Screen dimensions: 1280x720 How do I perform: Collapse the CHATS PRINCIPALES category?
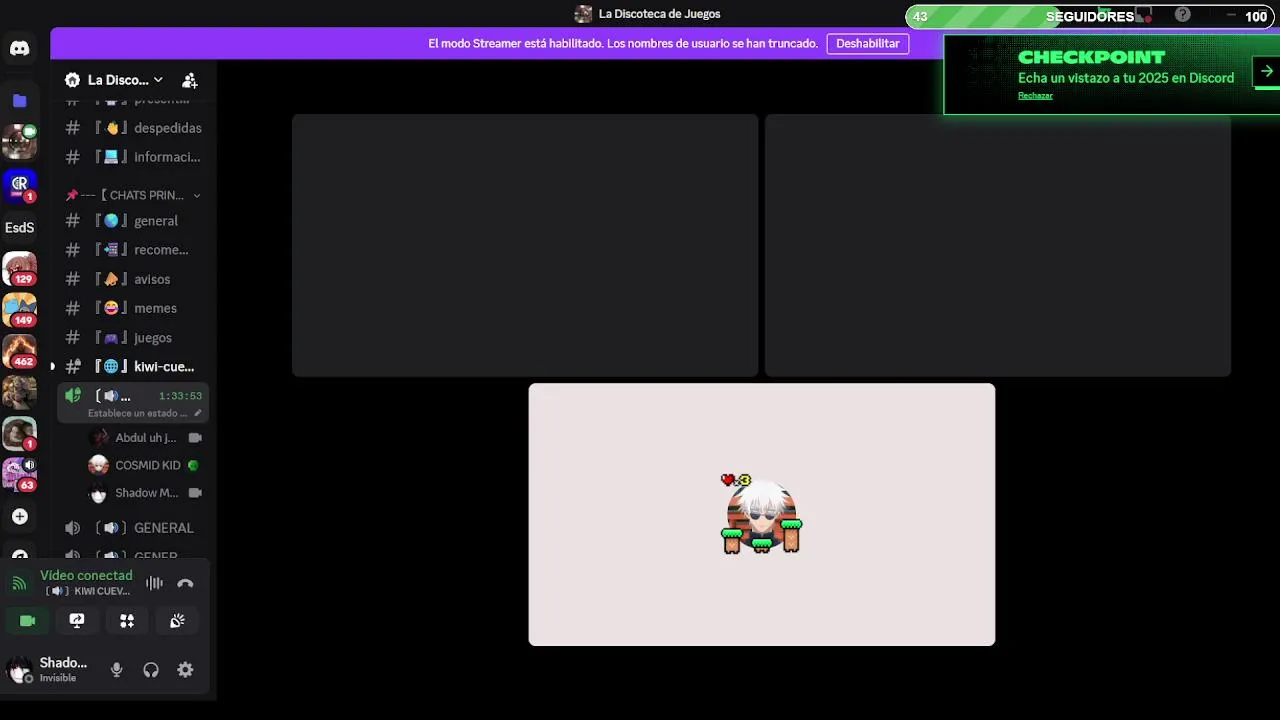pos(133,195)
